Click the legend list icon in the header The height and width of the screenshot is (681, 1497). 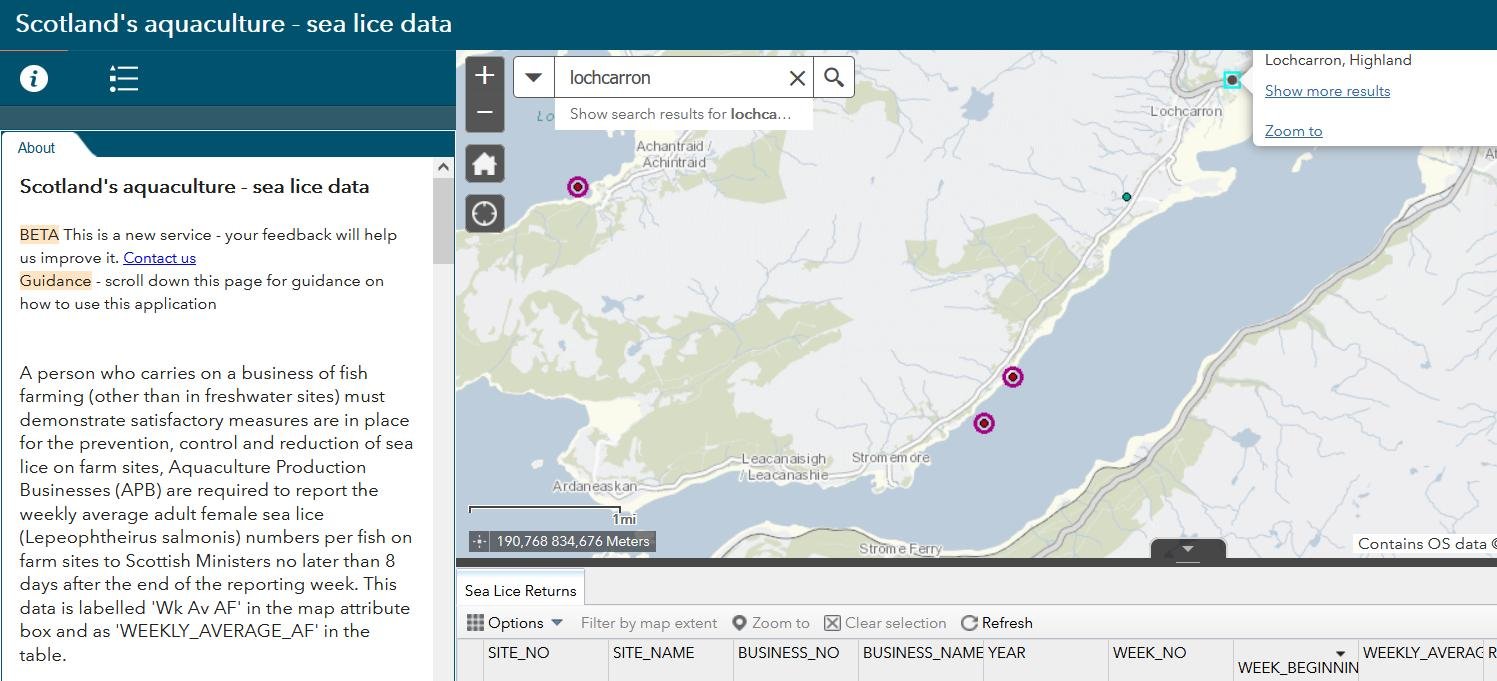click(124, 78)
